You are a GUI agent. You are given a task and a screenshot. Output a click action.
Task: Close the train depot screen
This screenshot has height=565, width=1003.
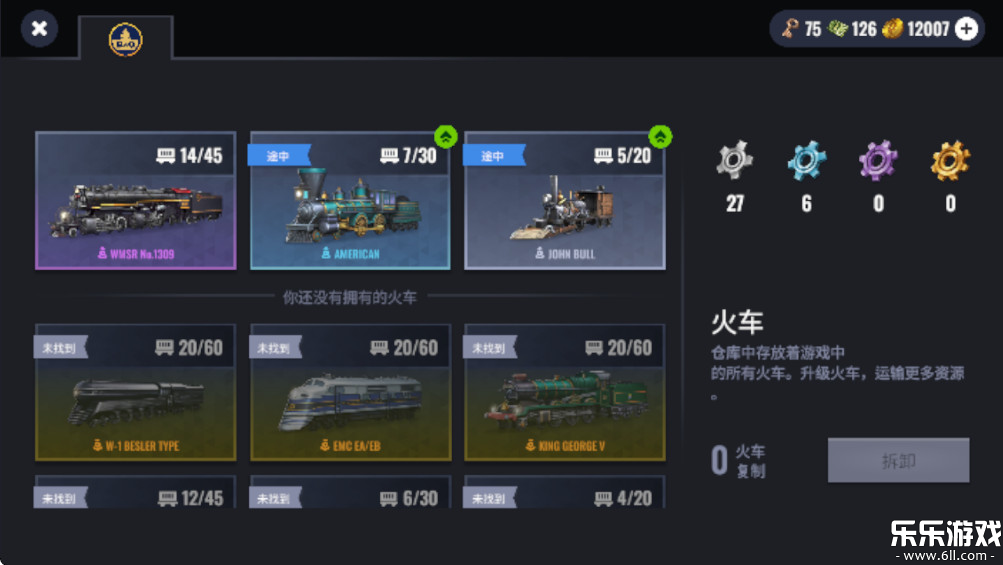click(39, 29)
